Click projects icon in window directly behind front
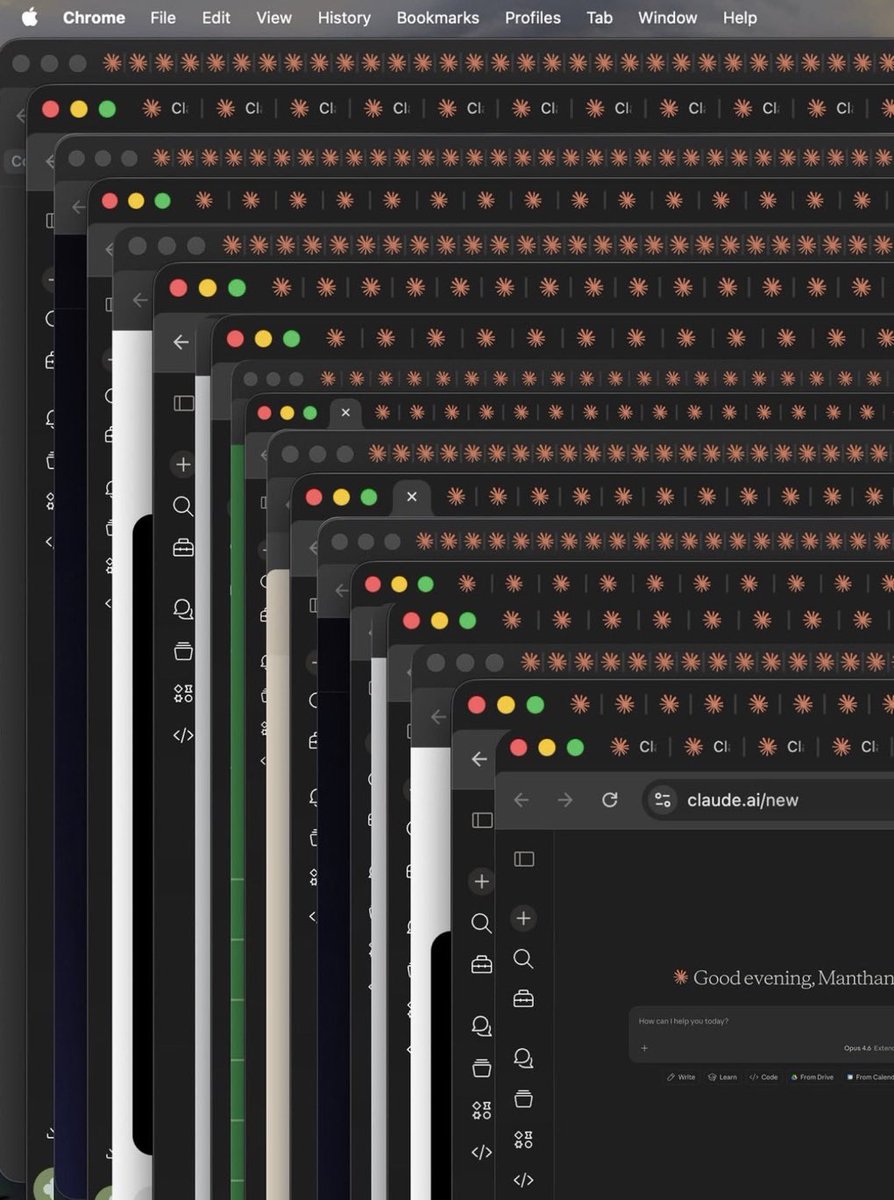Viewport: 894px width, 1200px height. pyautogui.click(x=481, y=1068)
